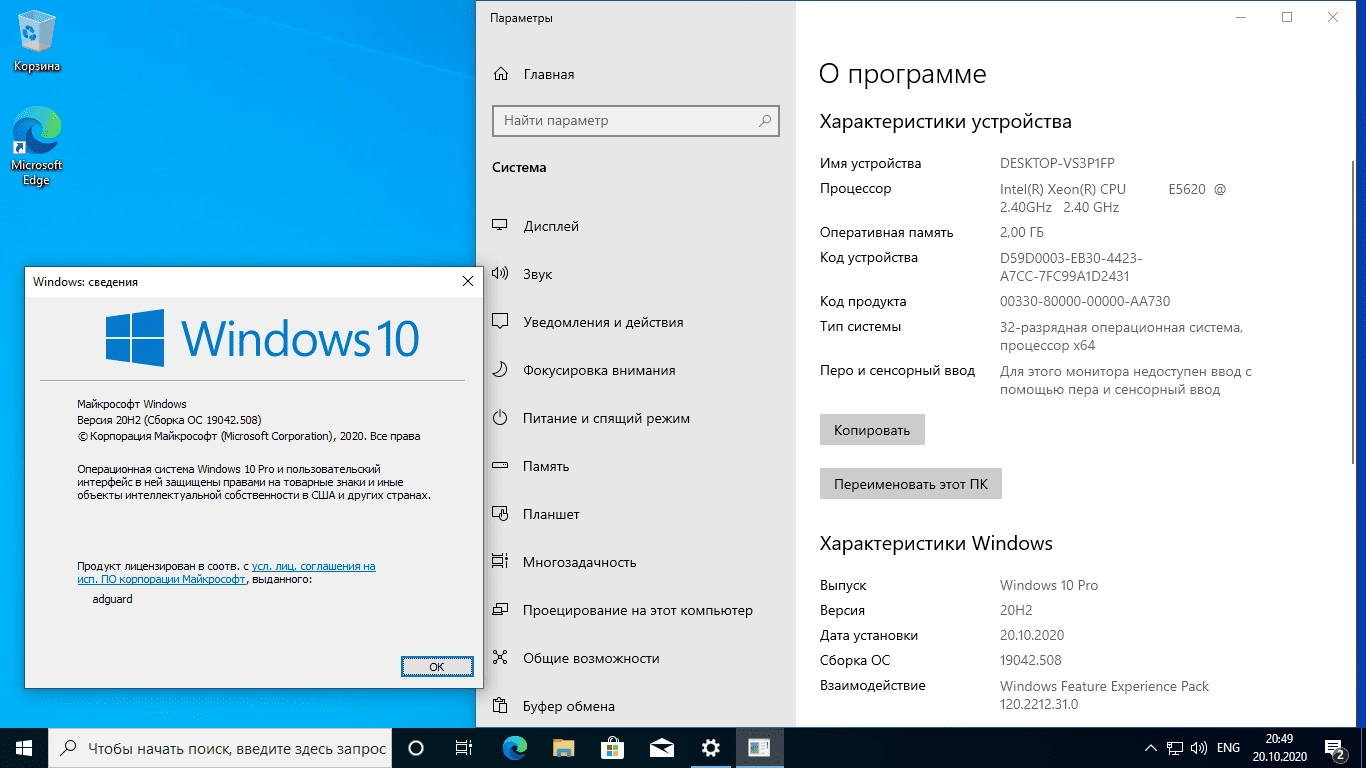Click the Главная home icon in Settings
This screenshot has height=768, width=1366.
[x=501, y=74]
